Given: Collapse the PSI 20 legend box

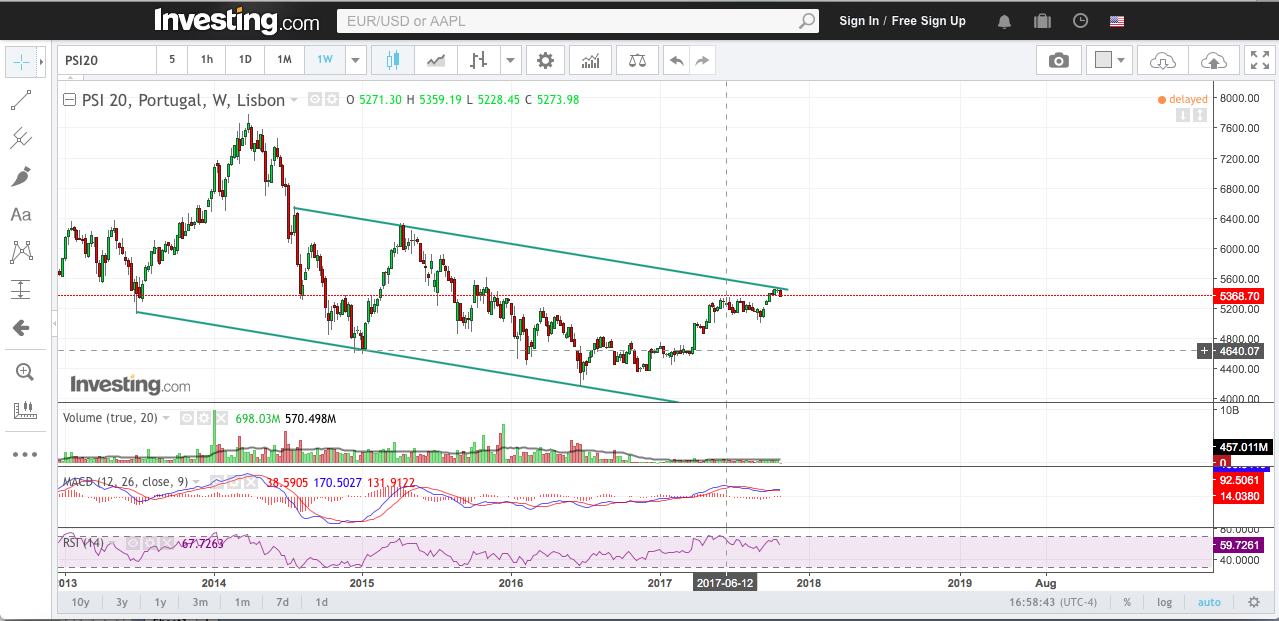Looking at the screenshot, I should pyautogui.click(x=69, y=100).
